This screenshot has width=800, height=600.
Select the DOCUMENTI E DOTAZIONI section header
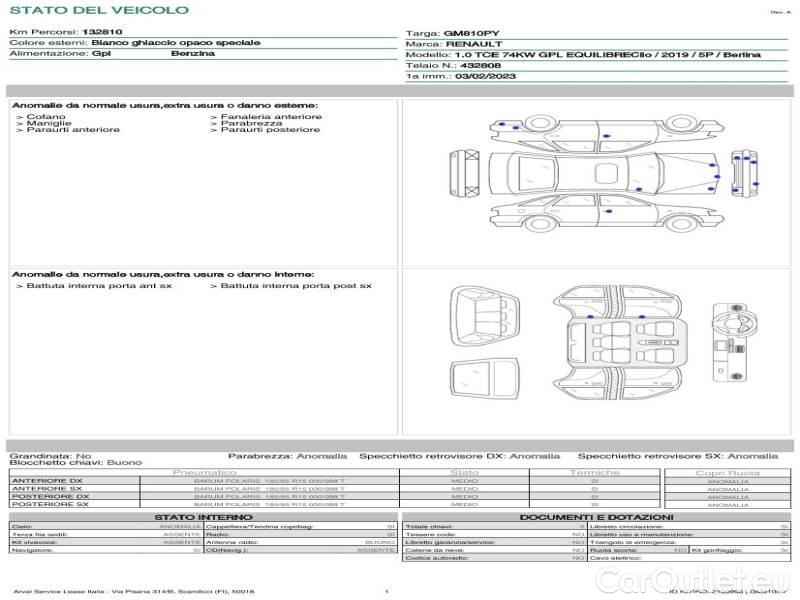click(596, 516)
